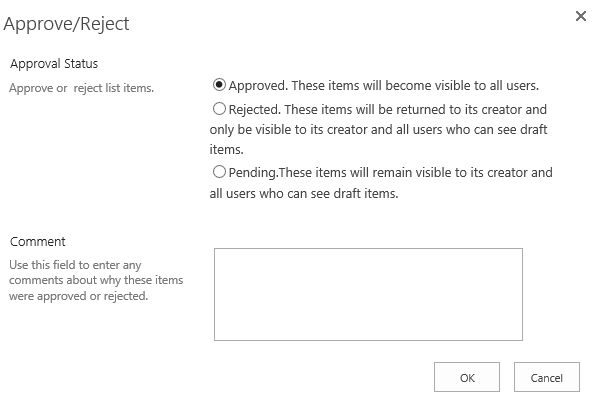The width and height of the screenshot is (596, 406).
Task: Click 'only be visible to its creator' text line
Action: tap(378, 130)
